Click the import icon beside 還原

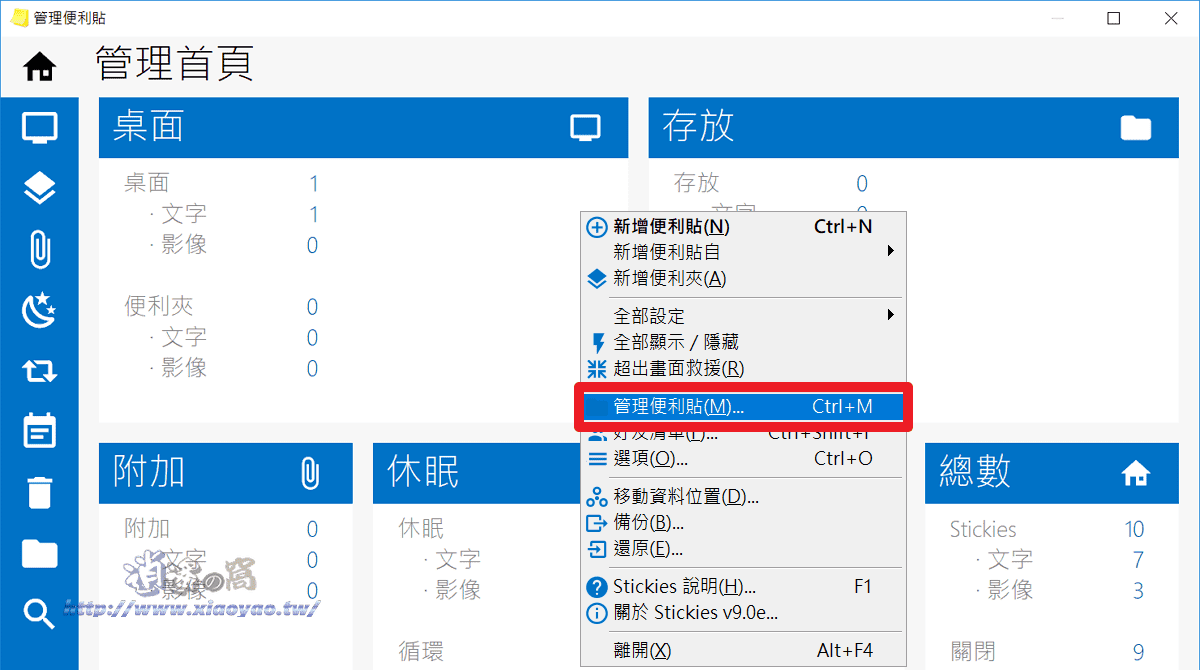(597, 549)
